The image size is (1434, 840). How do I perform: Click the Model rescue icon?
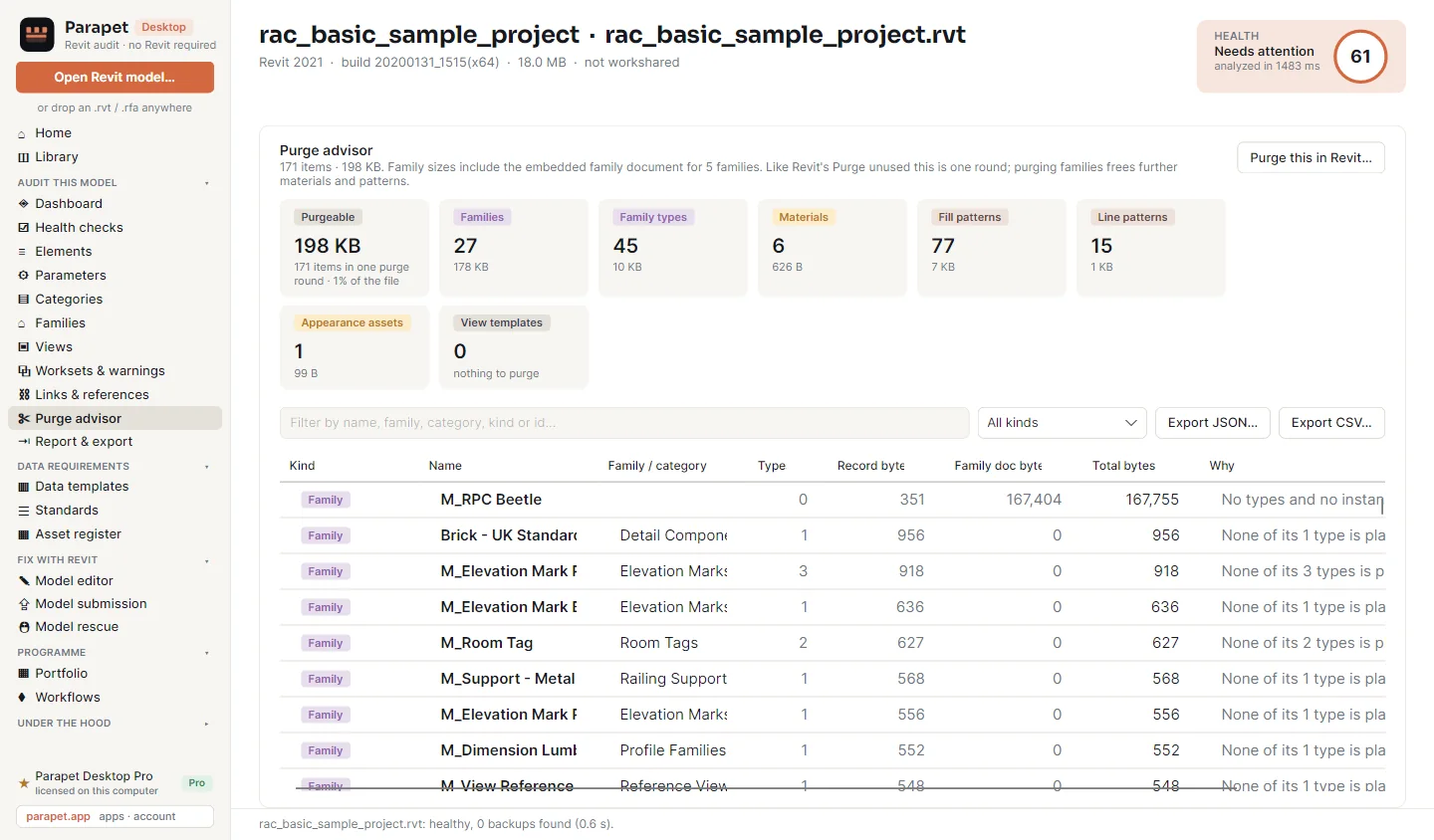[23, 627]
